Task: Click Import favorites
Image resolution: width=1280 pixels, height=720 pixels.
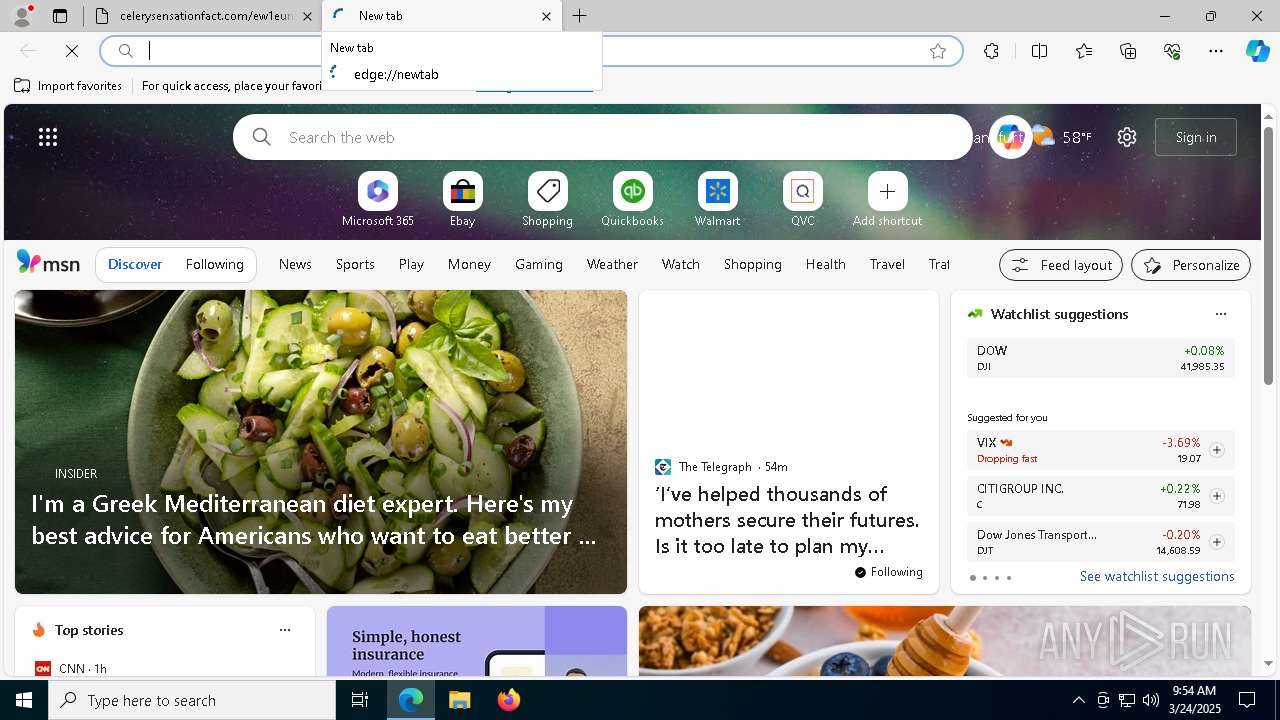Action: tap(68, 86)
